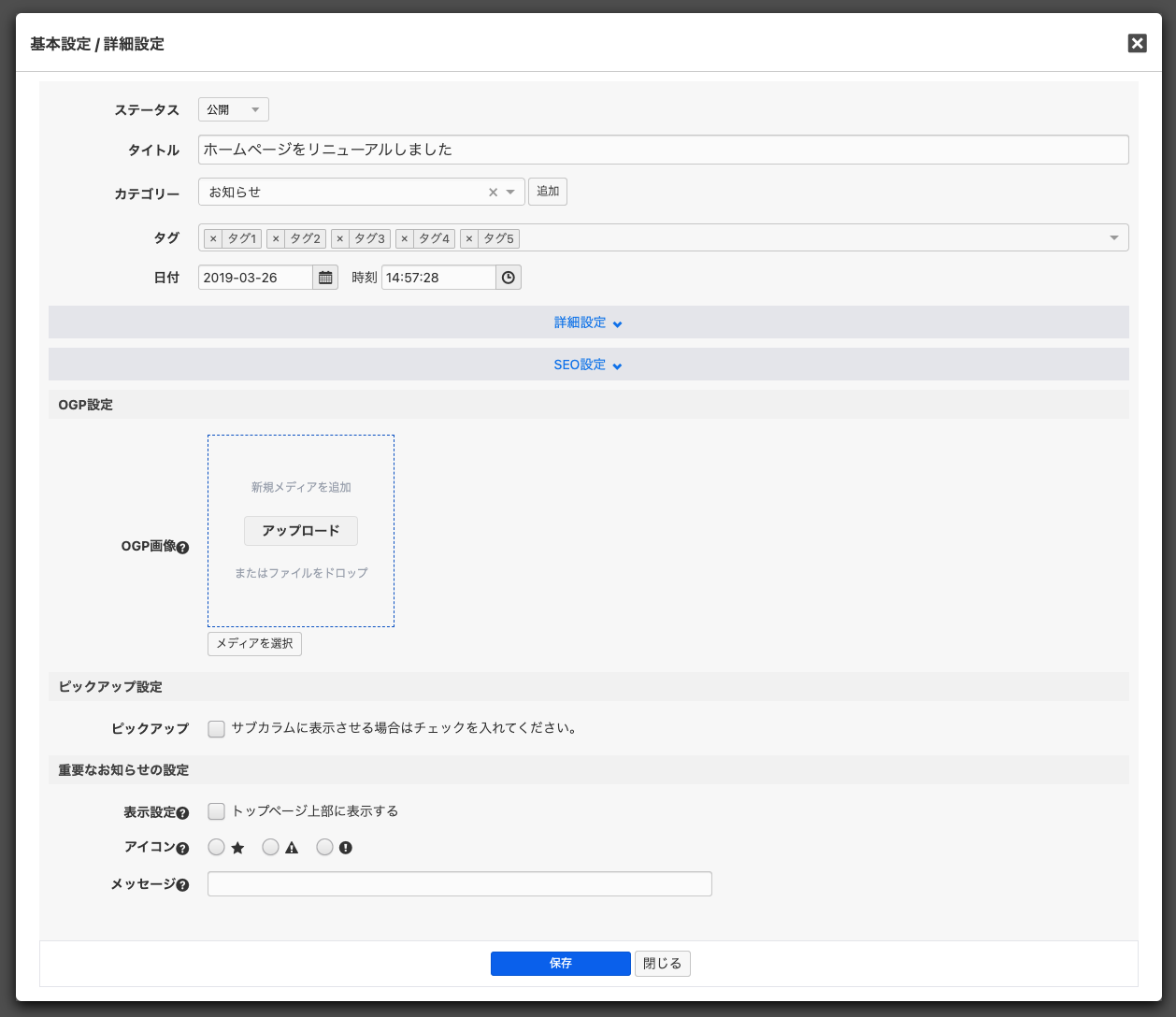Open the calendar date picker icon
This screenshot has width=1176, height=1017.
pyautogui.click(x=325, y=278)
